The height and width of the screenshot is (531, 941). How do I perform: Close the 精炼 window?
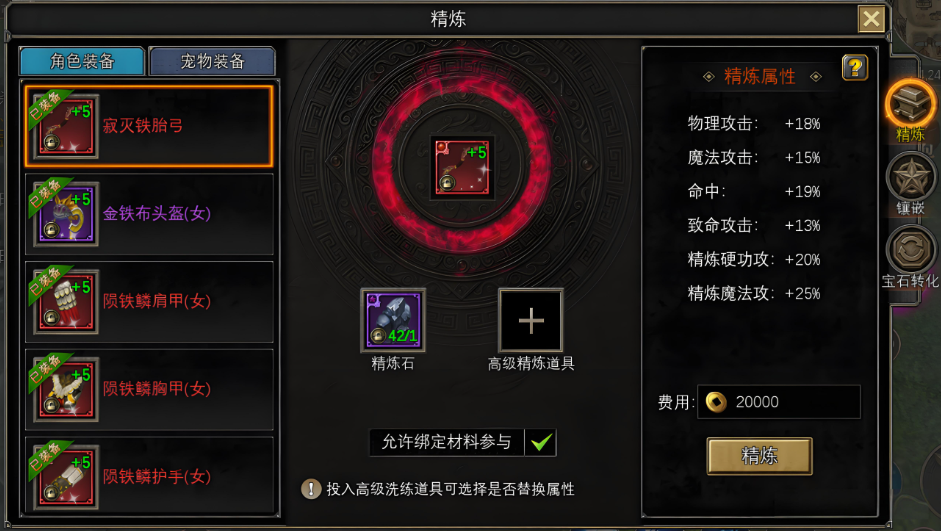click(x=871, y=19)
